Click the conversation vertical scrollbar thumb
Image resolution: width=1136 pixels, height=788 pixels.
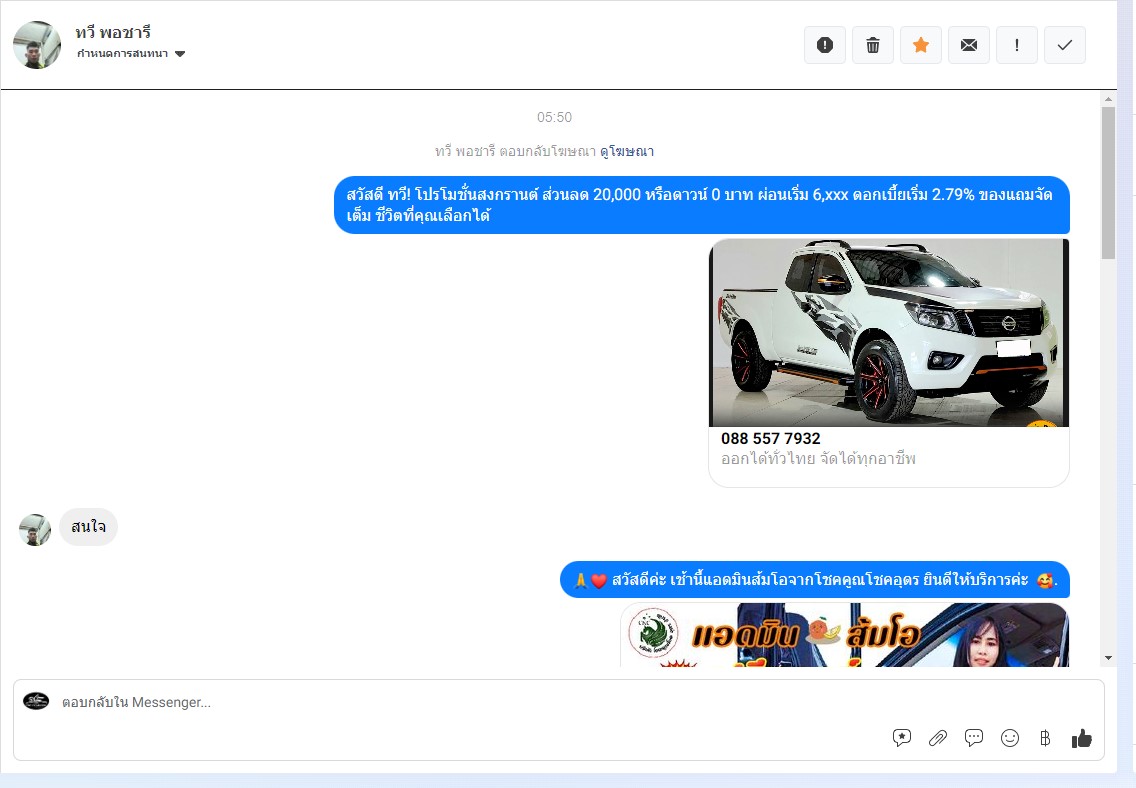tap(1108, 183)
